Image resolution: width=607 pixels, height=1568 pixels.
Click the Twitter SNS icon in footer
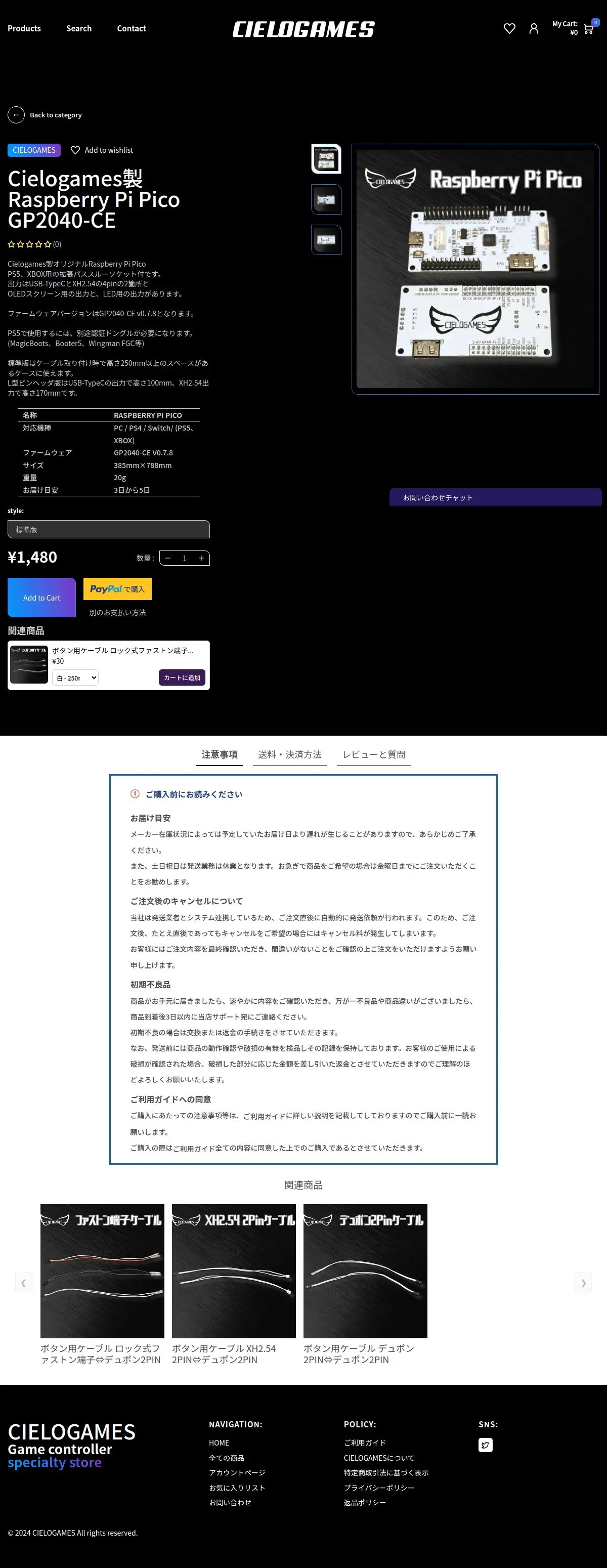pos(485,1445)
